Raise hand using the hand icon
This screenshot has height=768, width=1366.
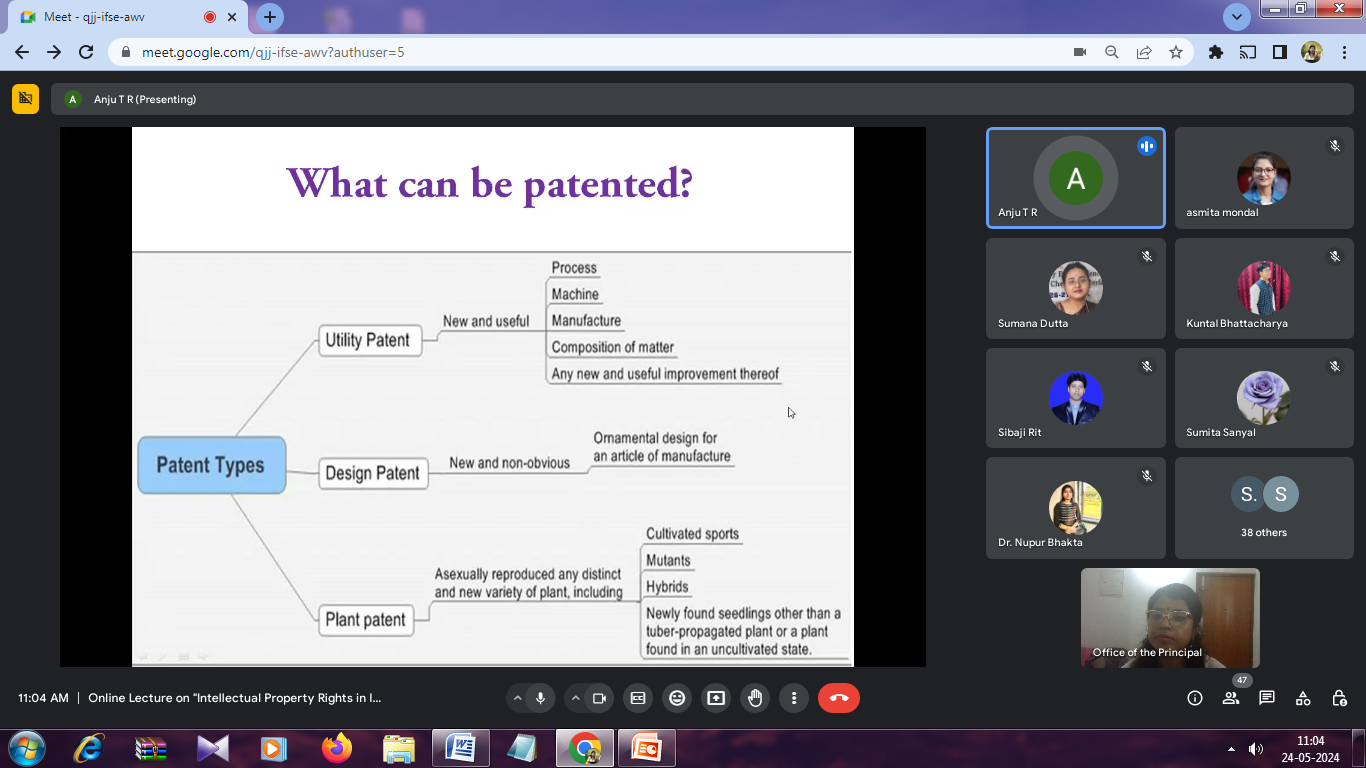pos(755,698)
